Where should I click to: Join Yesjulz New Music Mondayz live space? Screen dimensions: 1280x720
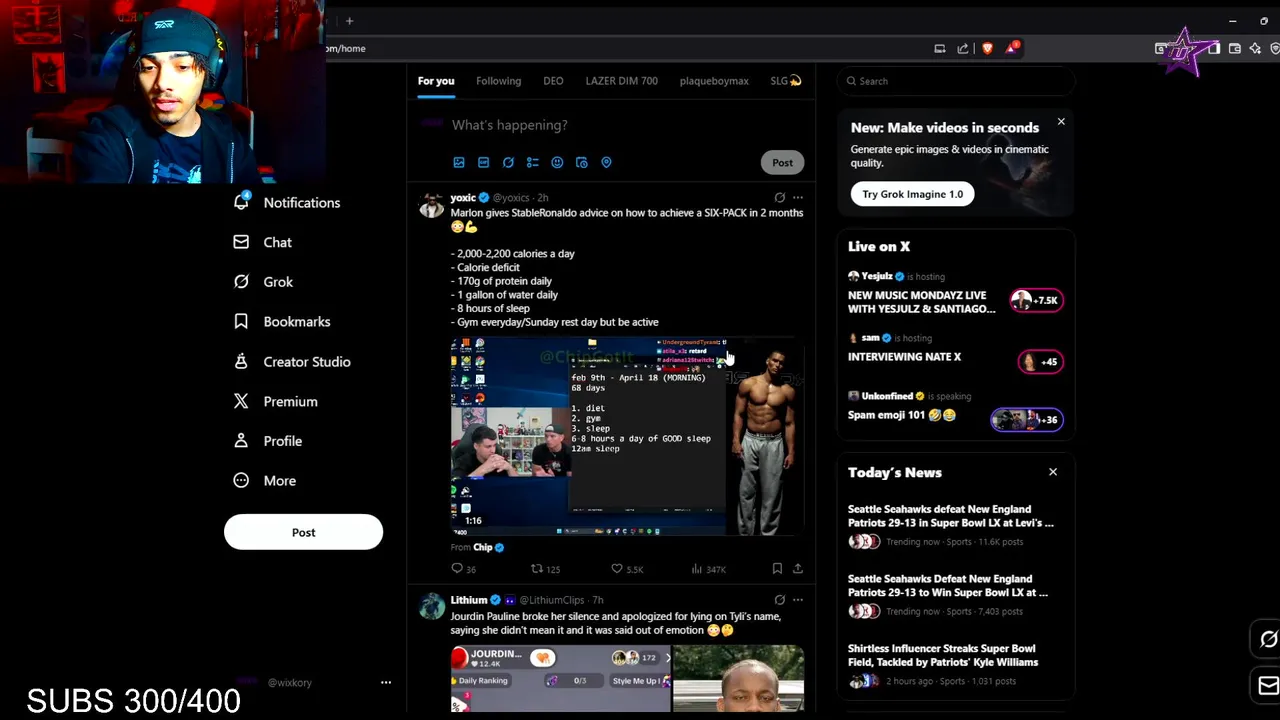(x=955, y=295)
